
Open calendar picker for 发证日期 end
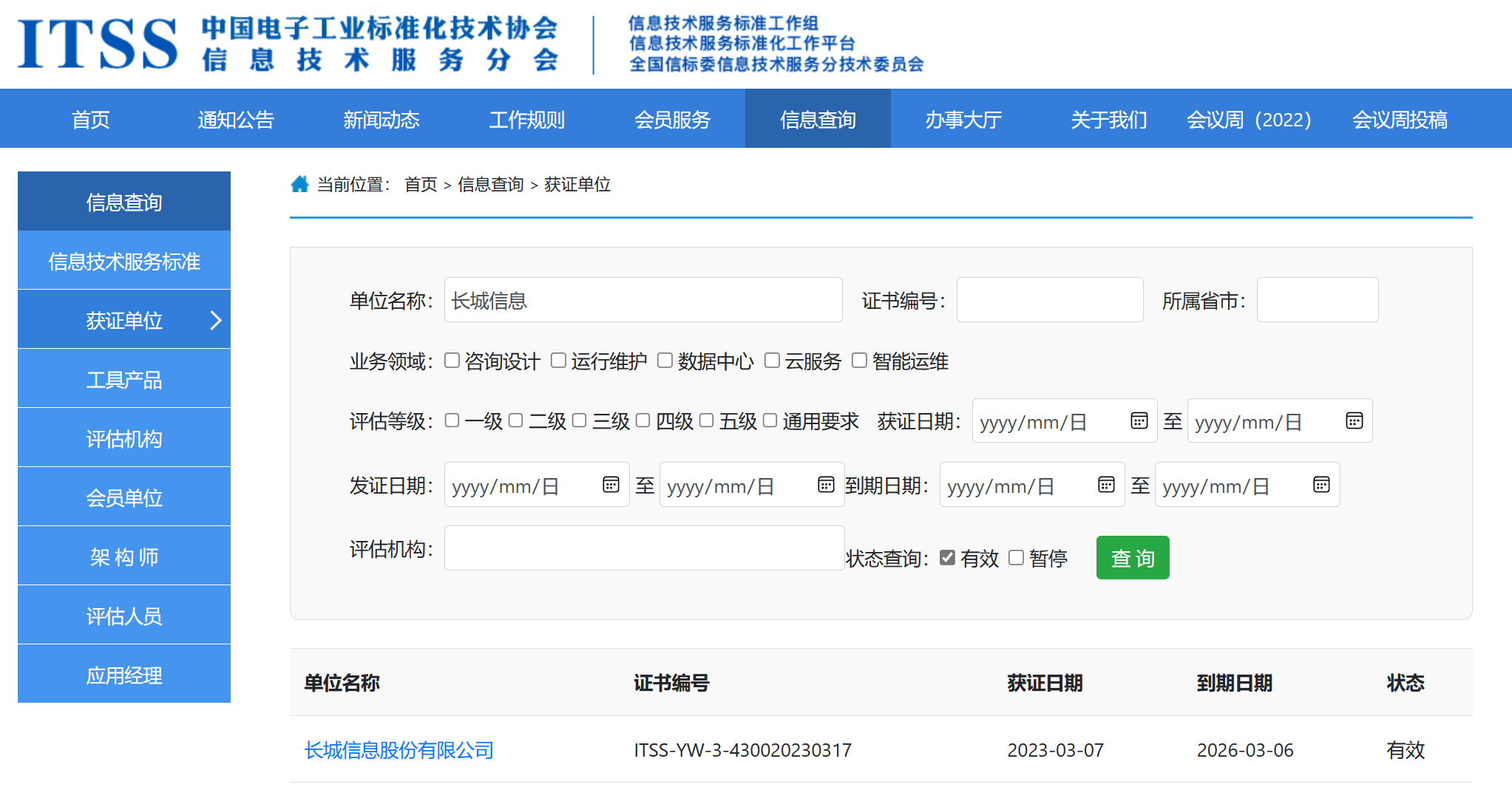point(826,485)
